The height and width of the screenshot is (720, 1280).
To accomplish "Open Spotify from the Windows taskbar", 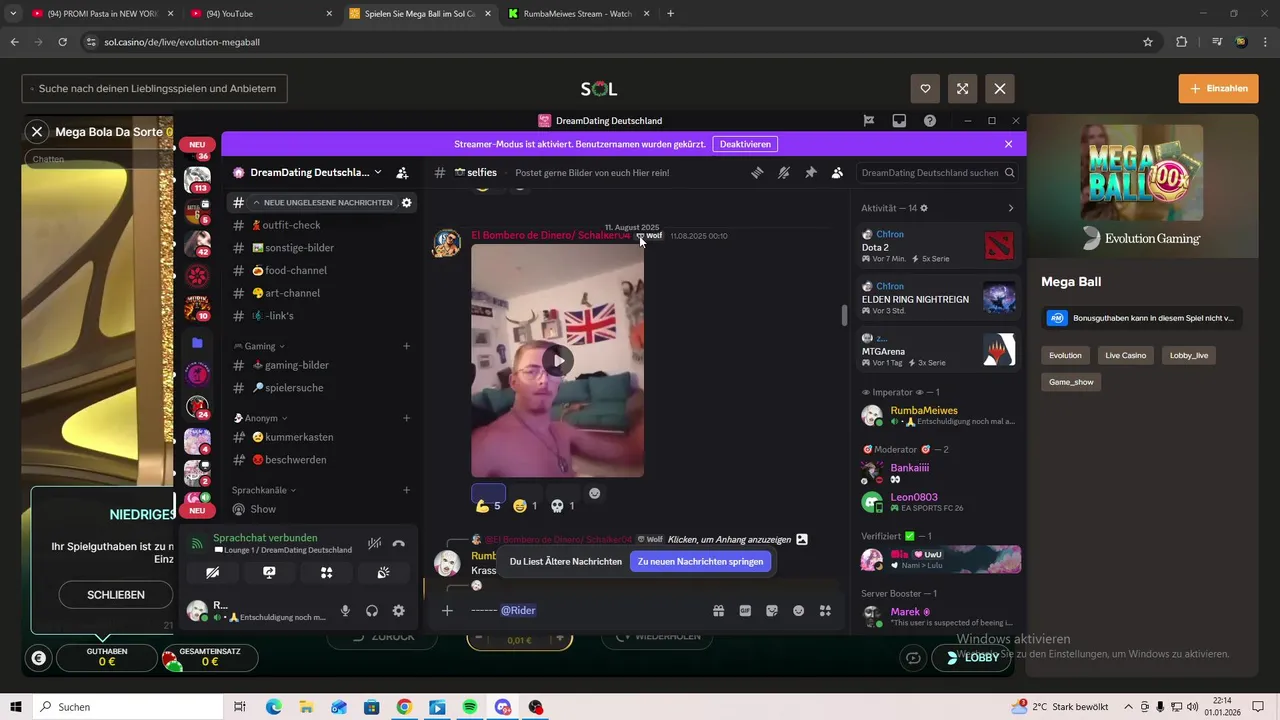I will tap(470, 707).
